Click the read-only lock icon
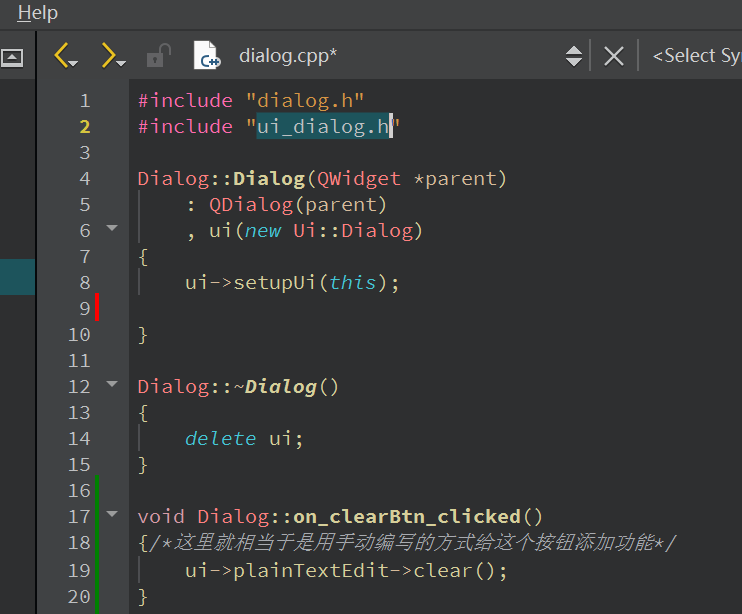Screen dimensions: 742x614 tap(158, 56)
